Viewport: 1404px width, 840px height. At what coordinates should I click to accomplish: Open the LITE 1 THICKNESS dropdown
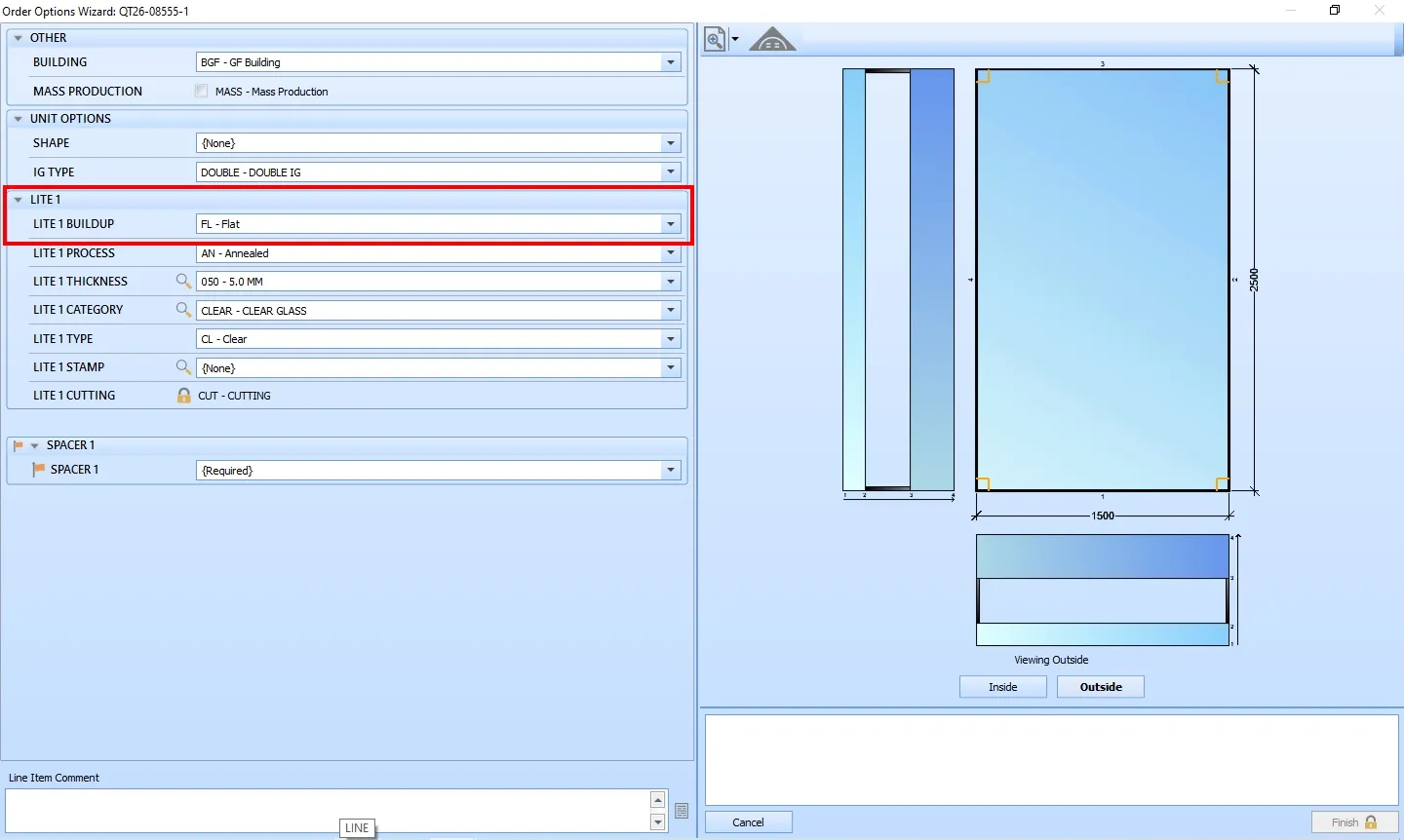click(671, 282)
